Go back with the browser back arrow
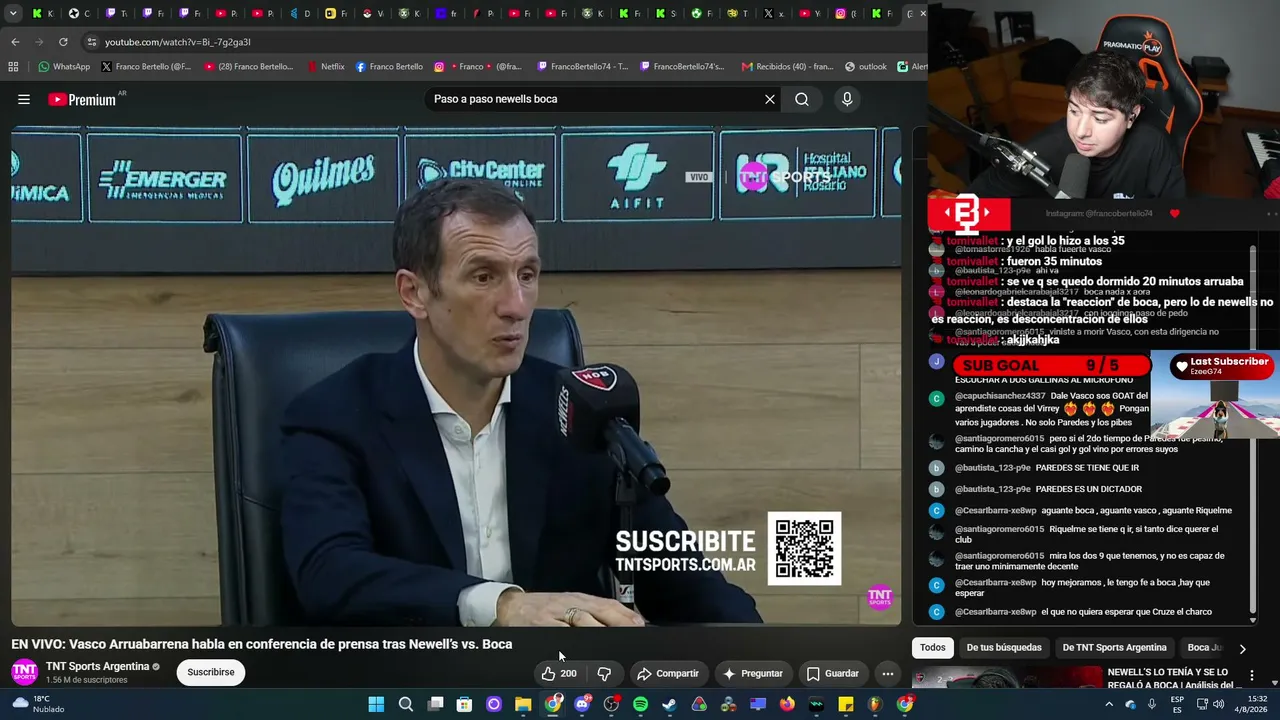1280x720 pixels. point(15,42)
